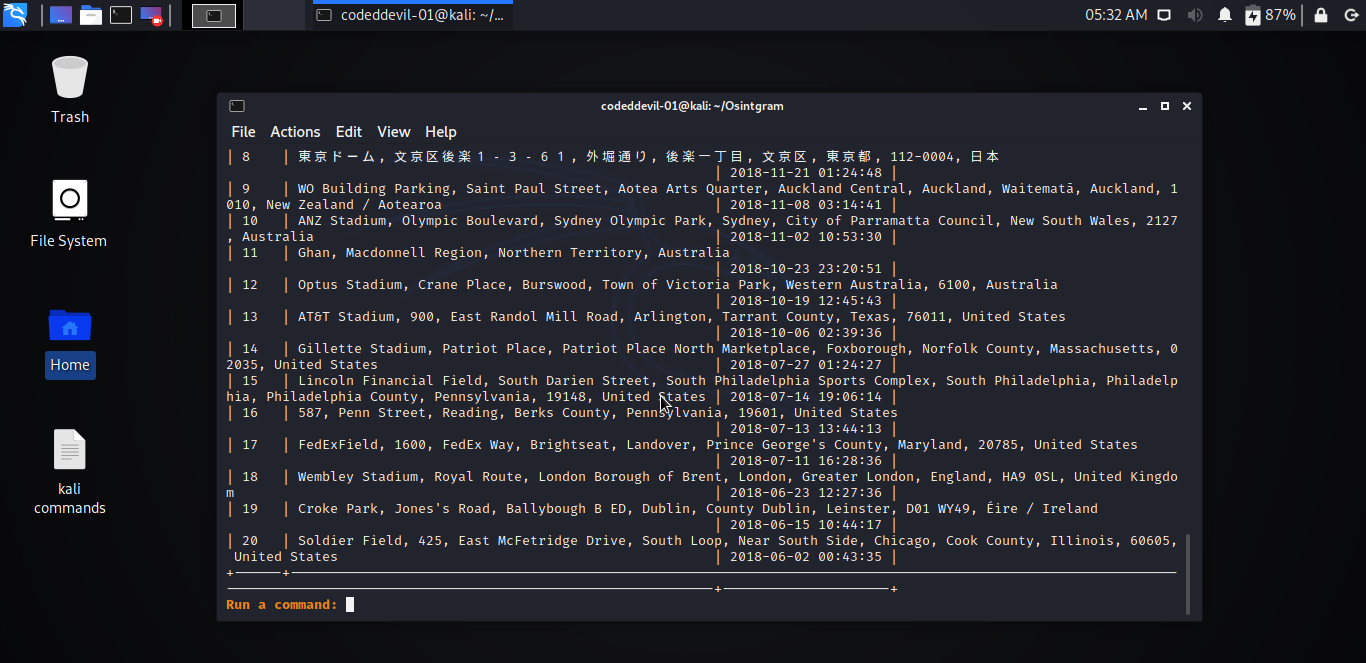Click timestamp 2018-06-02 00:43:35

click(x=806, y=556)
